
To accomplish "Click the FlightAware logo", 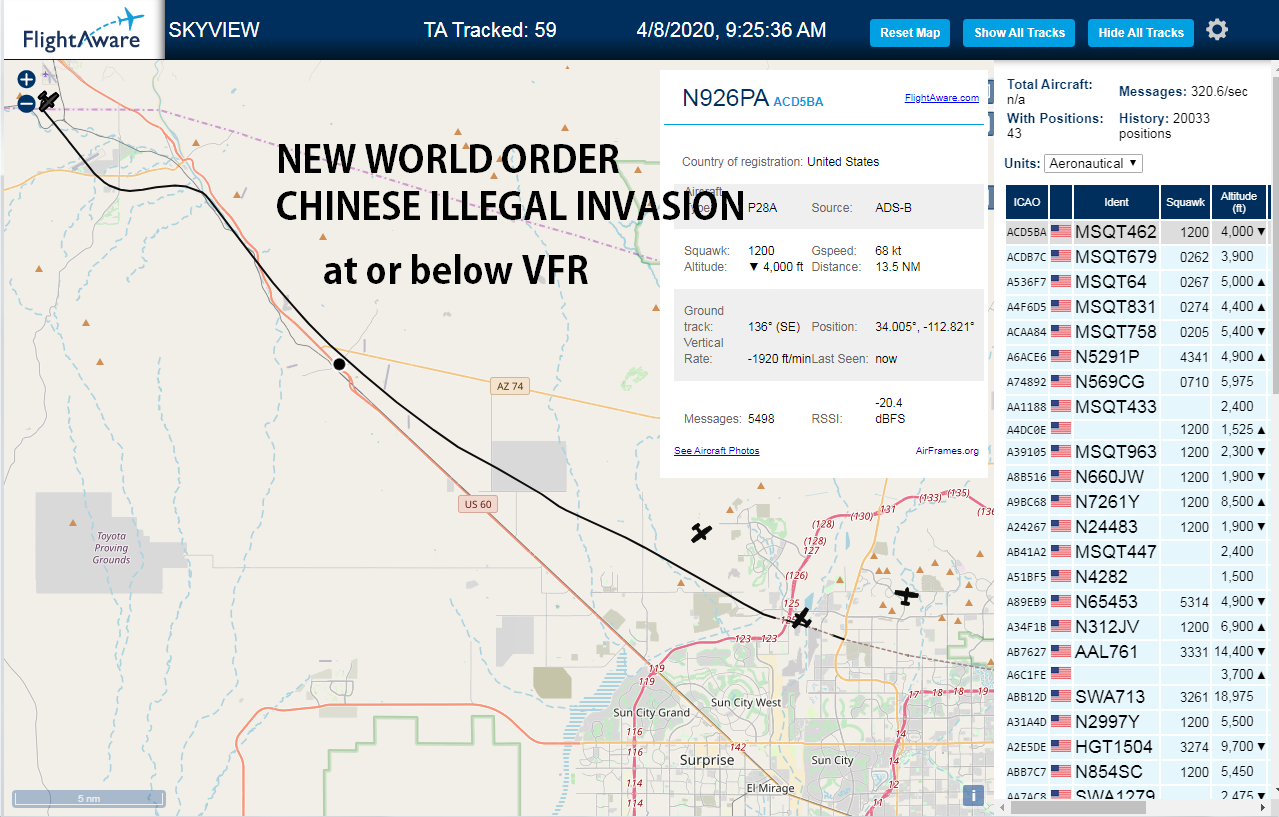I will [84, 30].
